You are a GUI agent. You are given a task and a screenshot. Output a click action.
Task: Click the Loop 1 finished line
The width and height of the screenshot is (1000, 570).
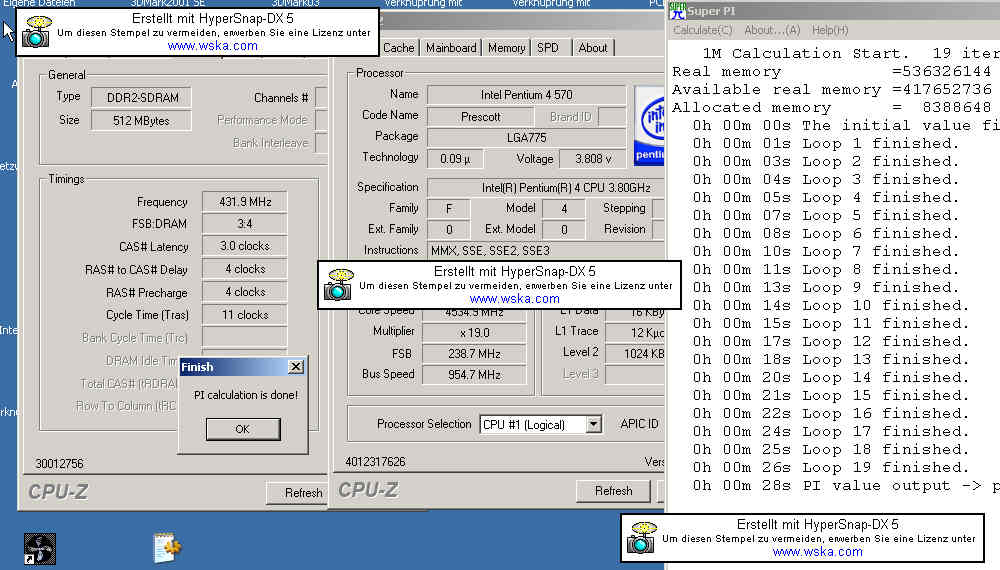pyautogui.click(x=826, y=143)
